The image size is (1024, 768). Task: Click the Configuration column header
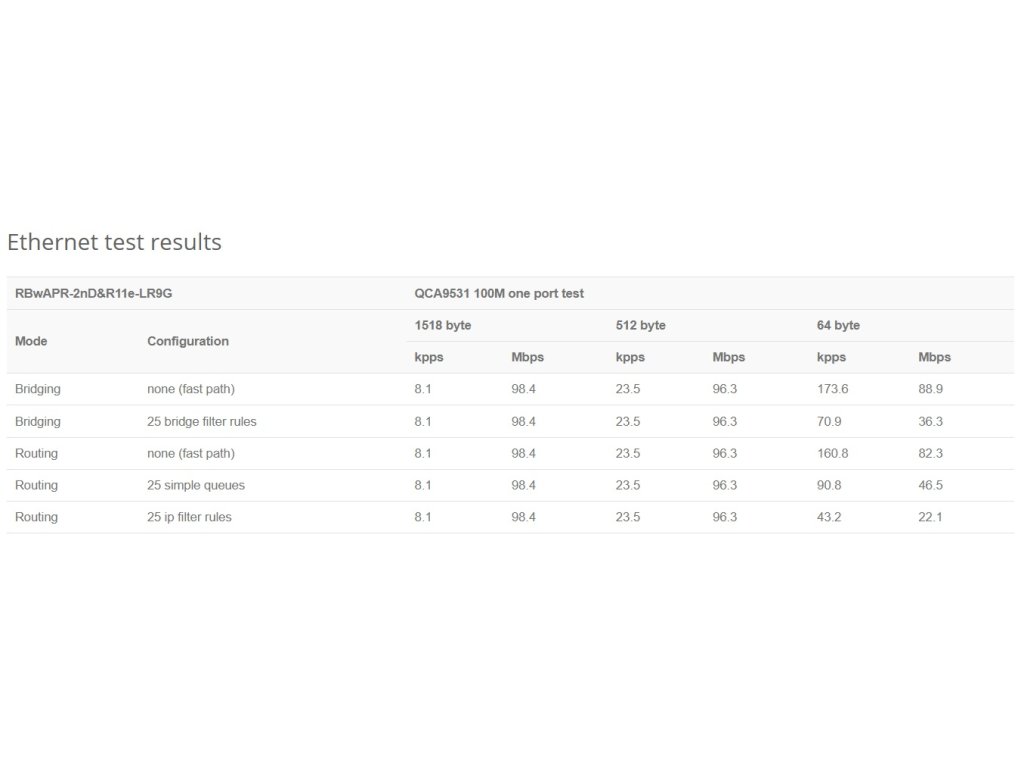[x=188, y=341]
